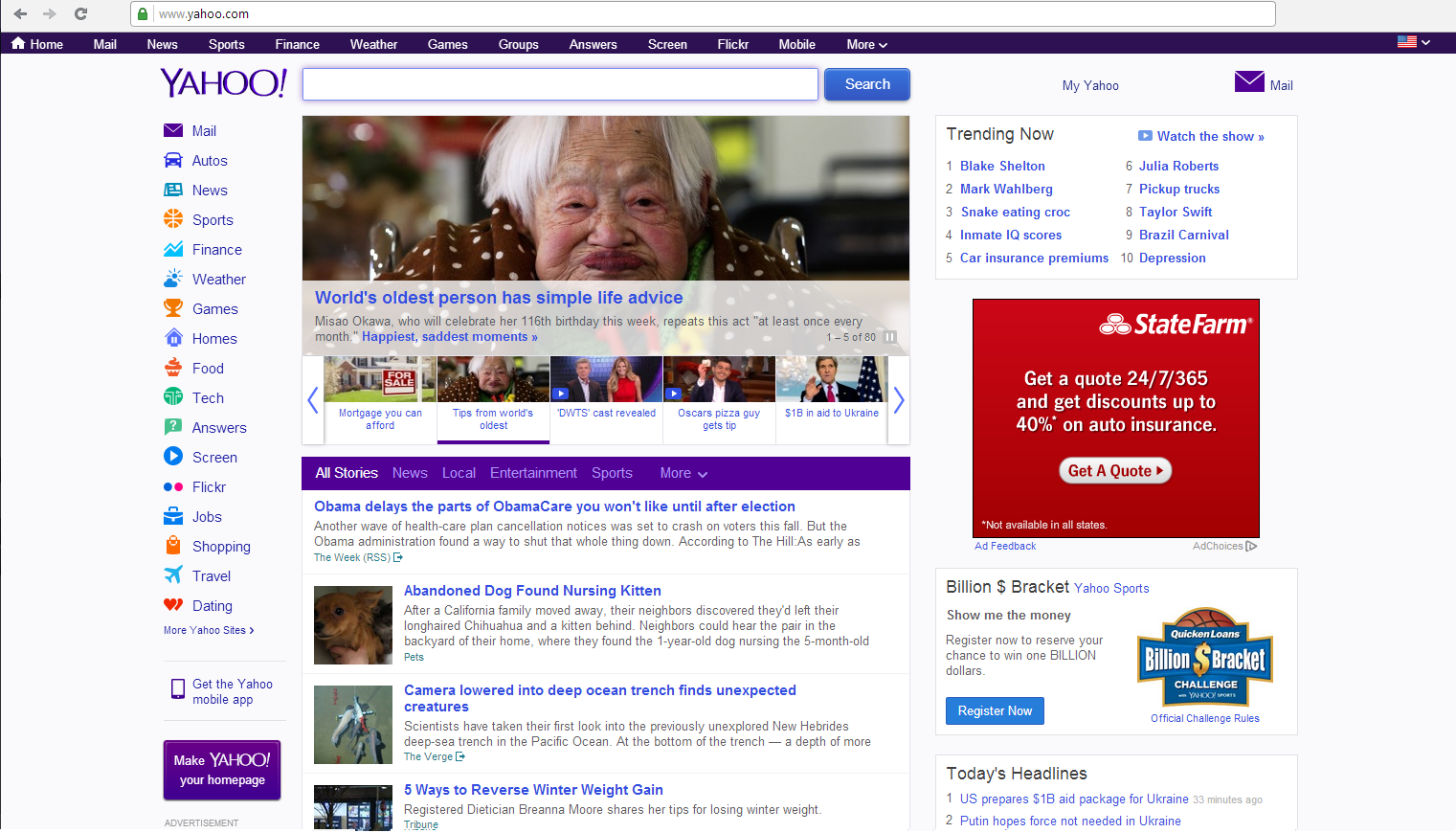Click the Jobs briefcase icon
1456x833 pixels.
tap(173, 516)
